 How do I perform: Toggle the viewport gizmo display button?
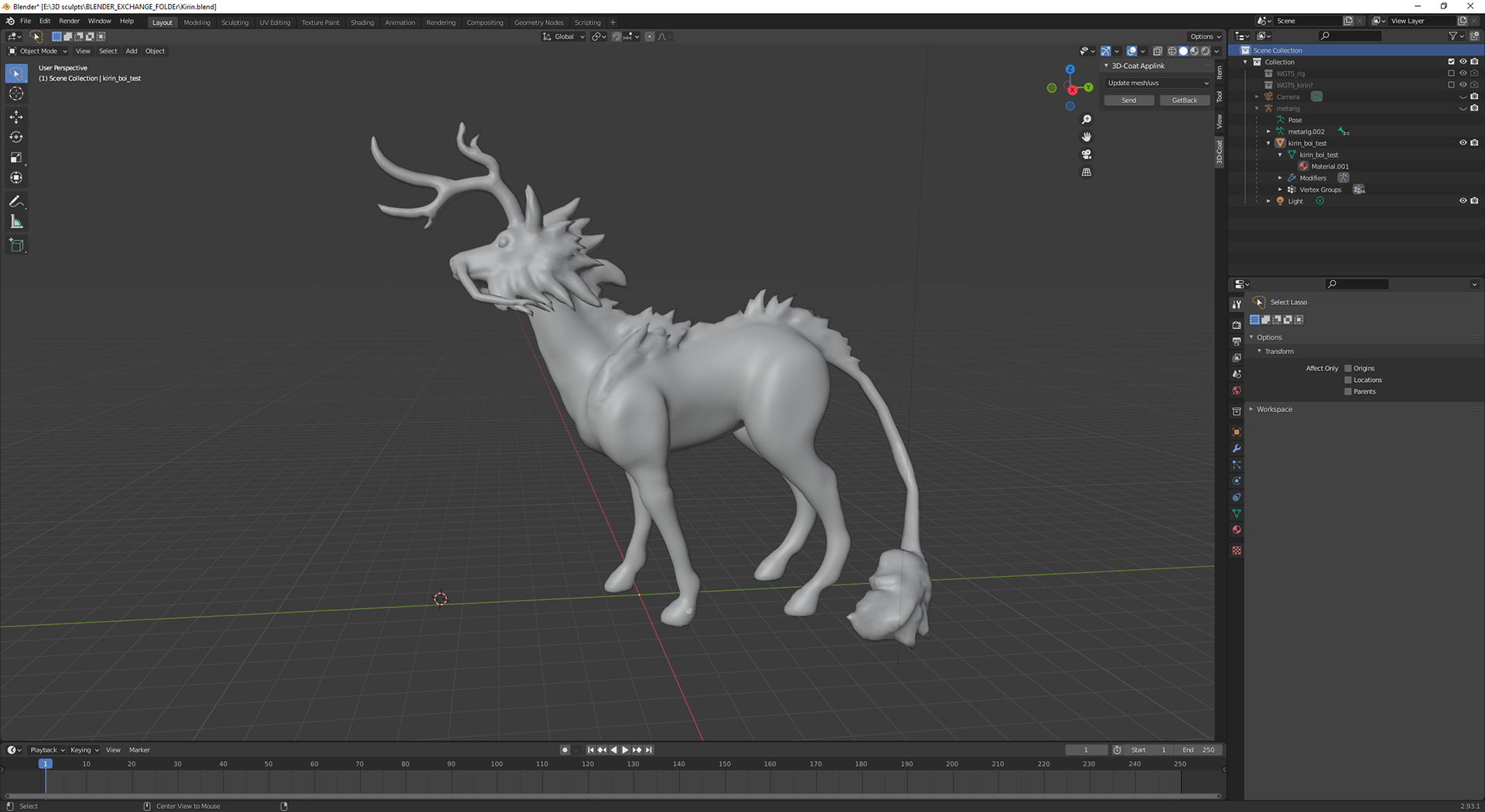pyautogui.click(x=1106, y=51)
